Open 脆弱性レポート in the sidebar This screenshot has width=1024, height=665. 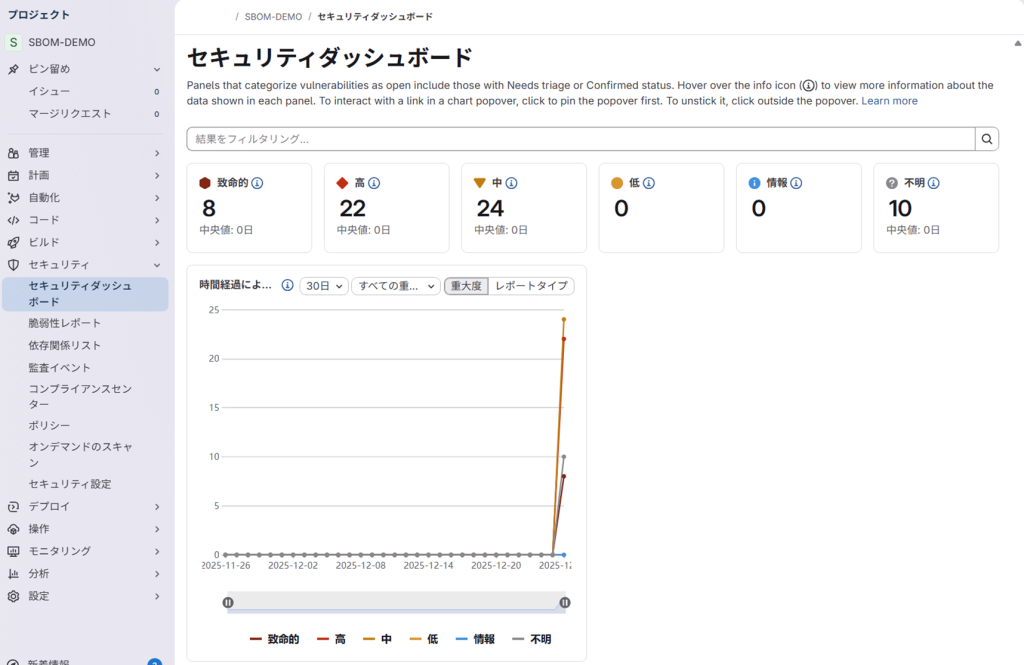[65, 323]
